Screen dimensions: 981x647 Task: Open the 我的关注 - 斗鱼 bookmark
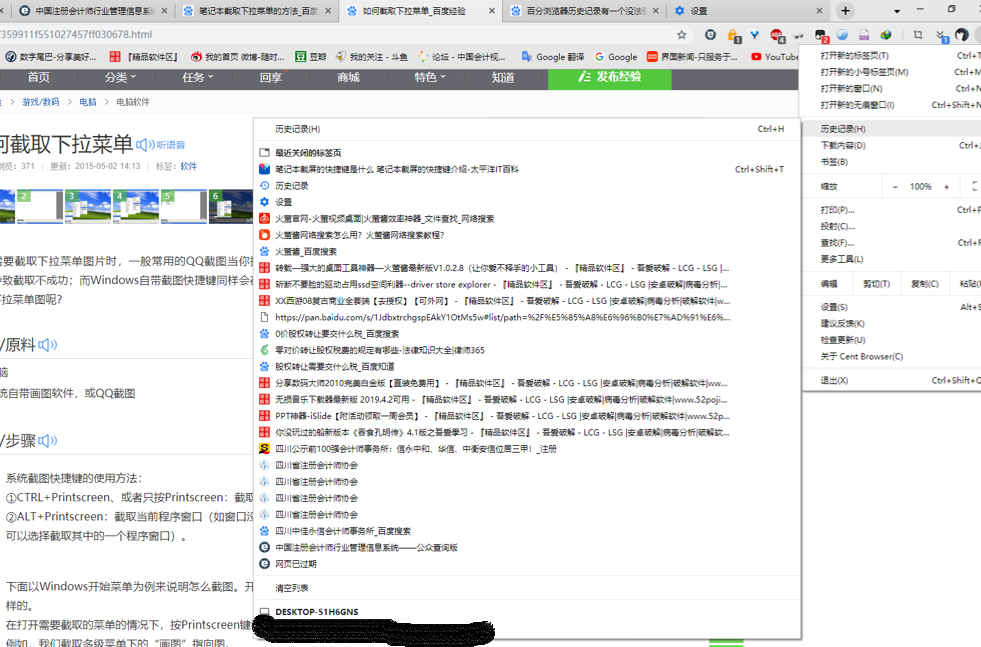pos(372,57)
